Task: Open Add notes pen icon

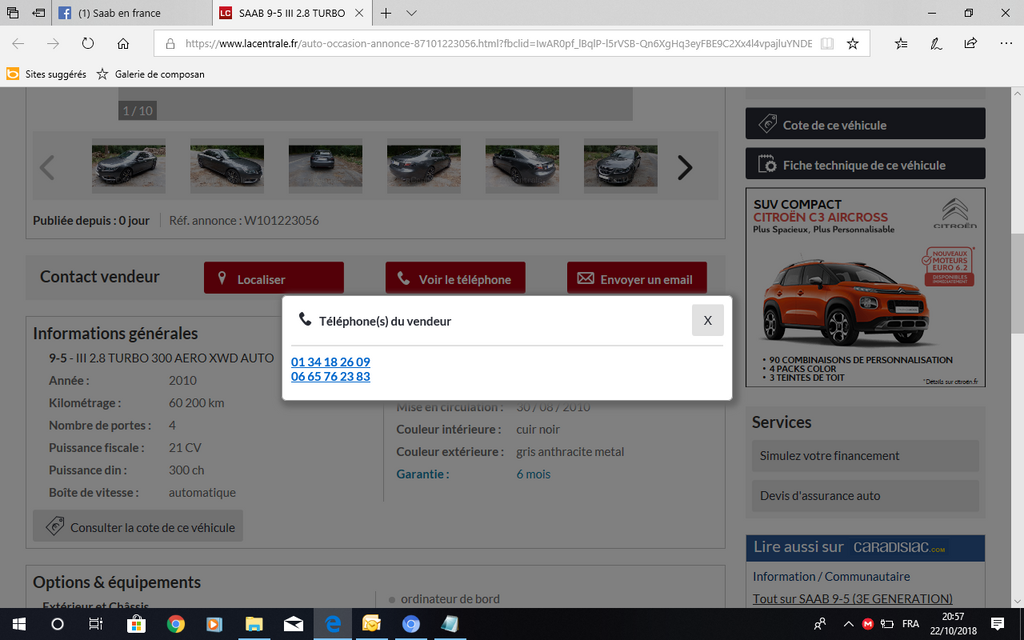Action: (x=936, y=44)
